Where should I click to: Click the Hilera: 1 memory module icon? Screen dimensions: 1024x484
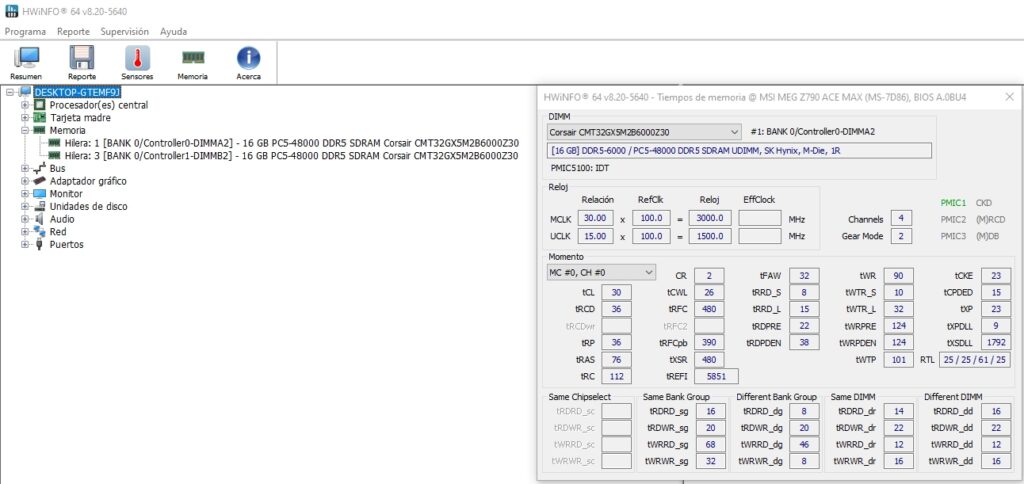(x=55, y=143)
